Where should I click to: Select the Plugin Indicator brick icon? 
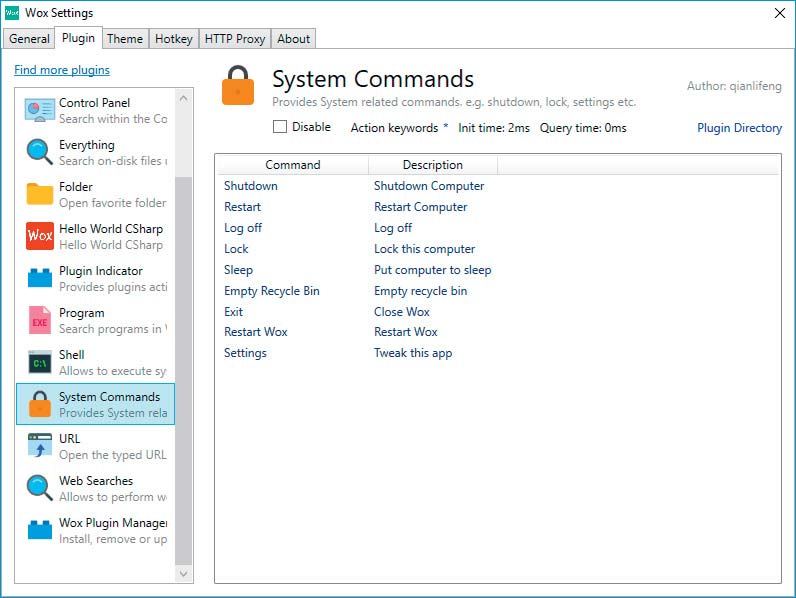tap(40, 278)
